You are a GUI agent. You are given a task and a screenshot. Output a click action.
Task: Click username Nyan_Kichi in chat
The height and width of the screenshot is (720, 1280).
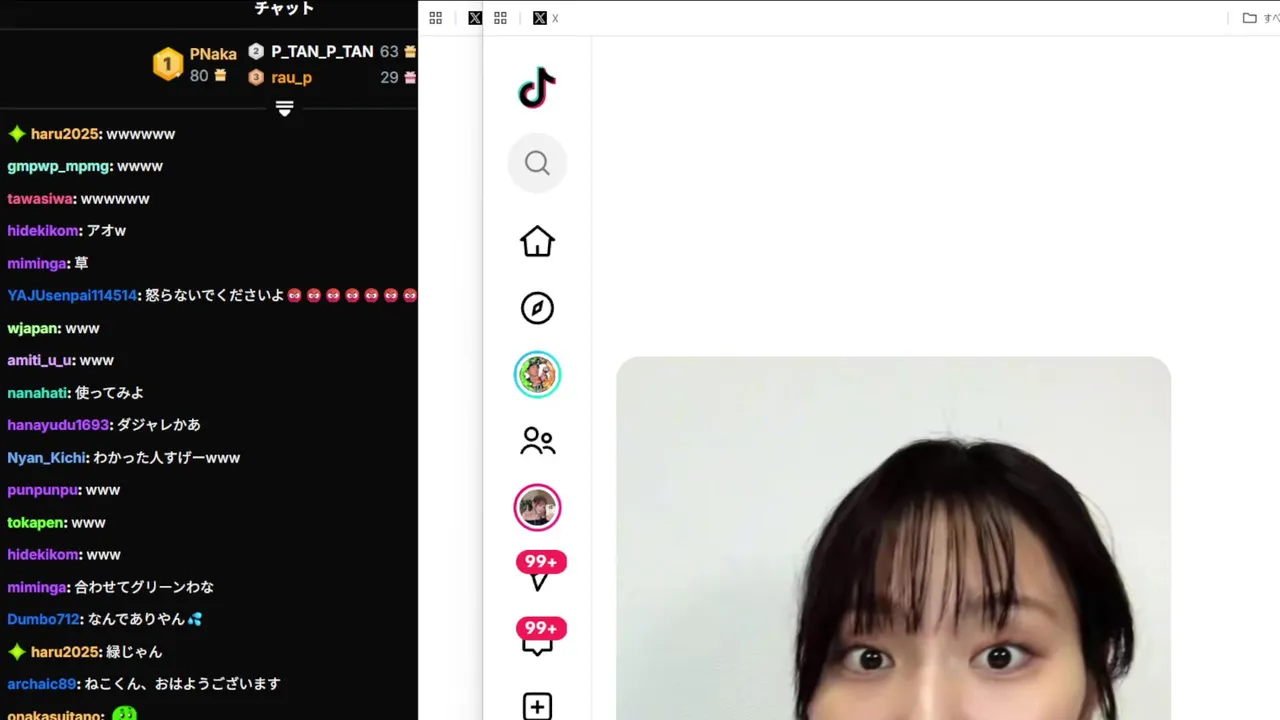(47, 458)
